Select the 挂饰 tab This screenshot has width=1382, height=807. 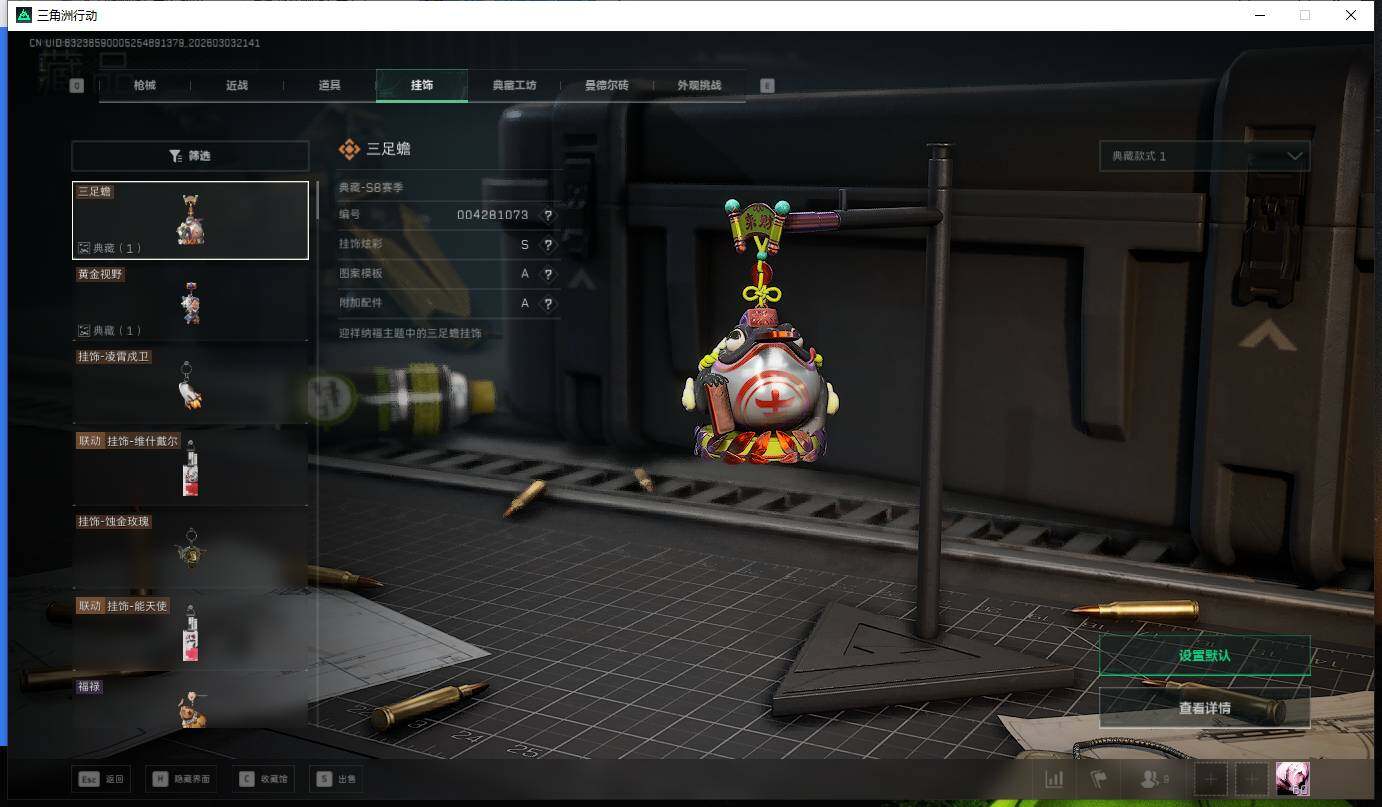tap(422, 86)
